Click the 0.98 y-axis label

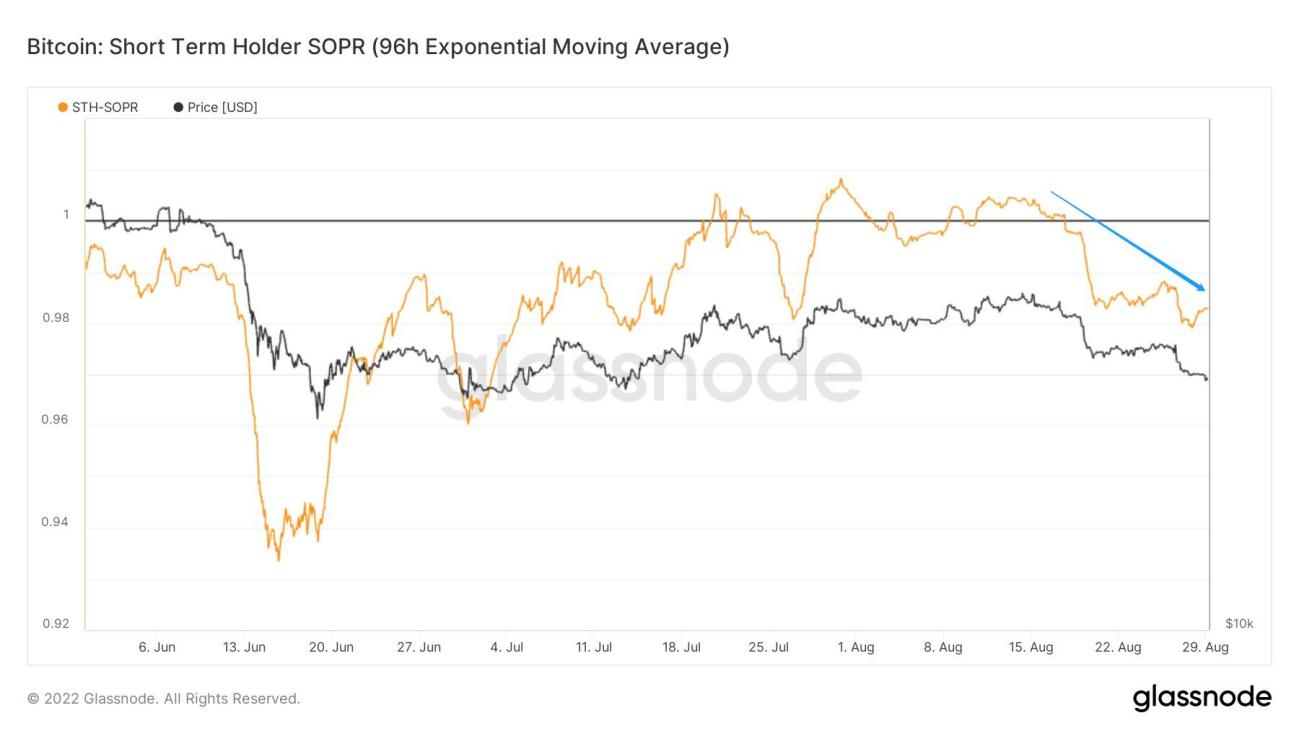pyautogui.click(x=55, y=318)
